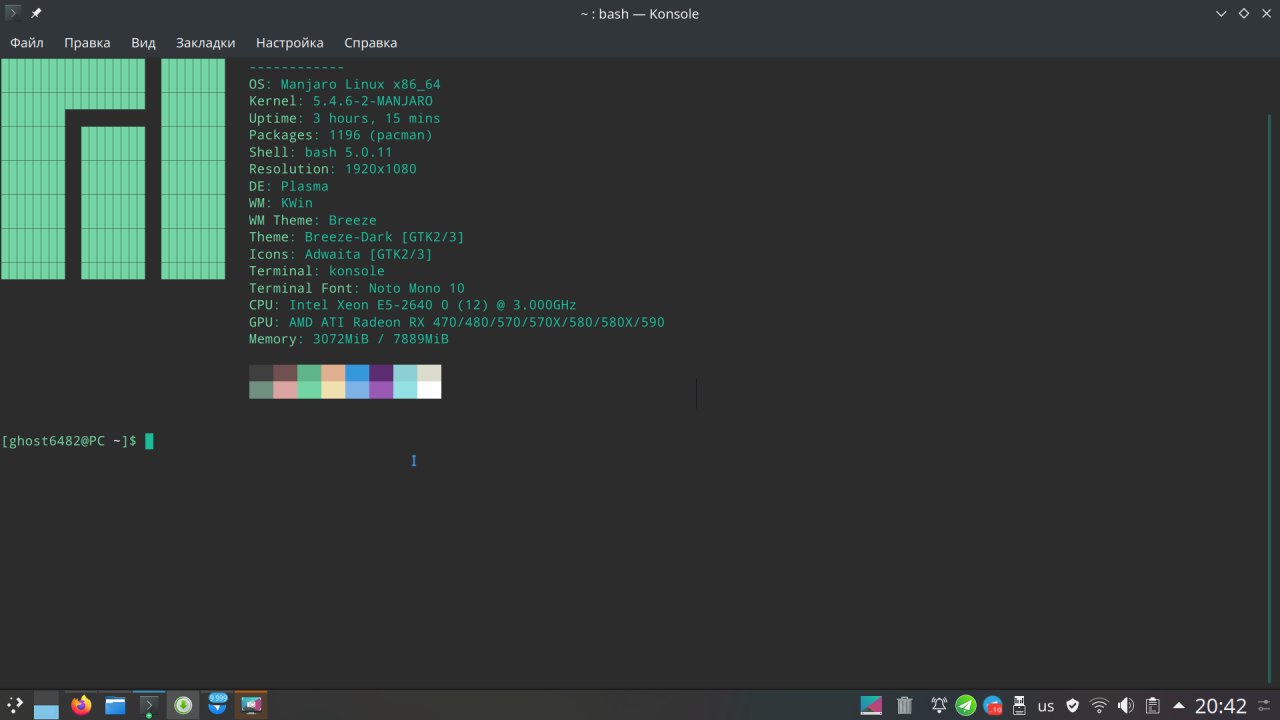Open the screen recorder taskbar icon
The height and width of the screenshot is (720, 1280).
(251, 705)
